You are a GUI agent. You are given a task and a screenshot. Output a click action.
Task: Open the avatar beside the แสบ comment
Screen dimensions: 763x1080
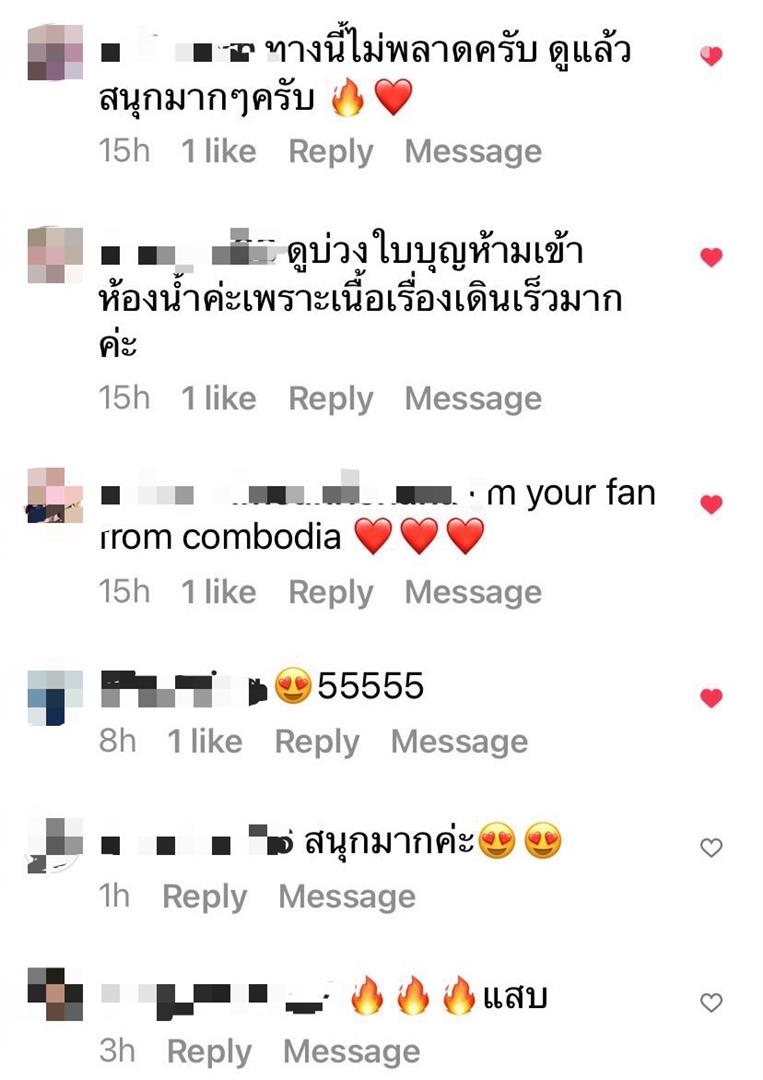[55, 994]
